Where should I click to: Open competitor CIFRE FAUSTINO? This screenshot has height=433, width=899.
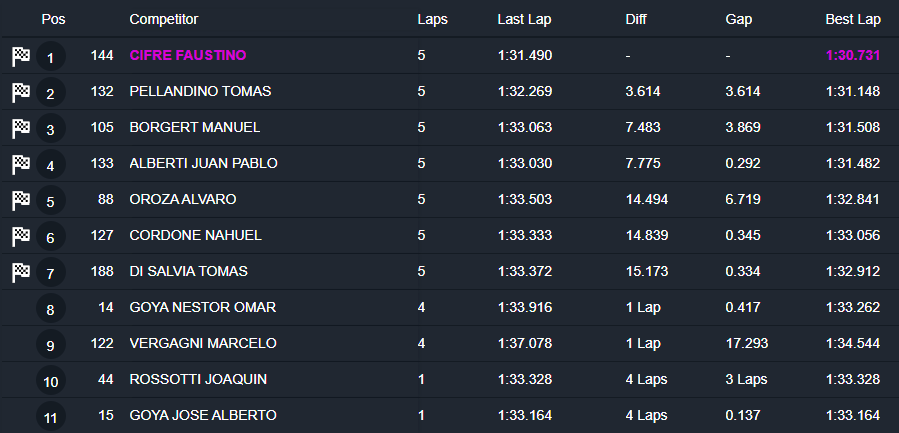(187, 56)
